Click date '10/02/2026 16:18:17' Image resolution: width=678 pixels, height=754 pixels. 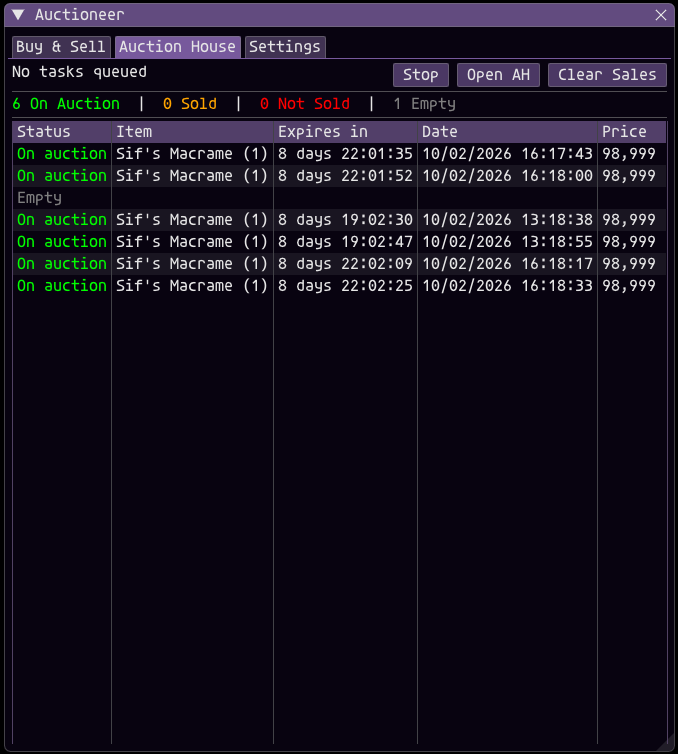coord(507,264)
